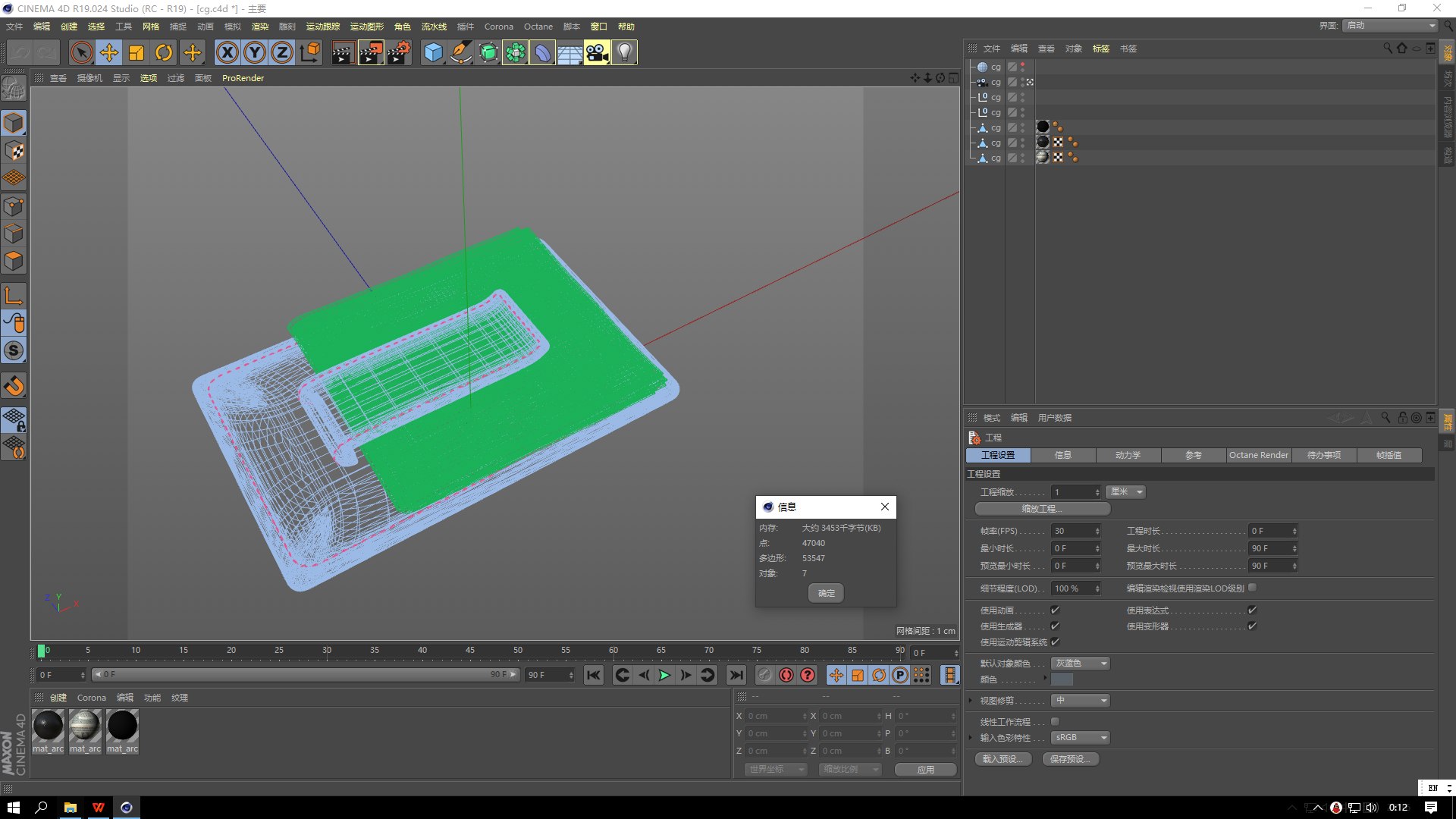The width and height of the screenshot is (1456, 819).
Task: Click the 确定 button in info dialog
Action: [x=826, y=593]
